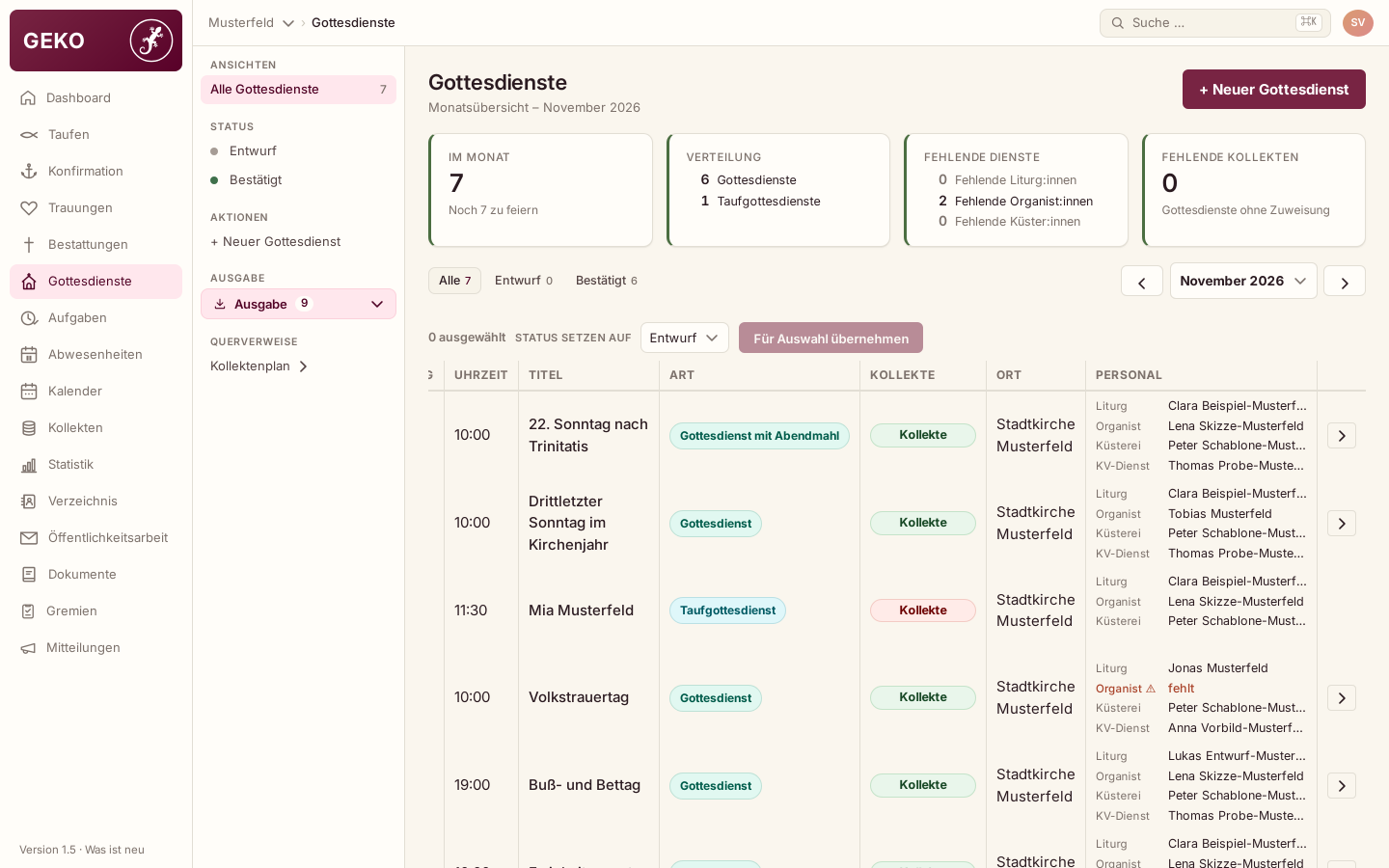The image size is (1389, 868).
Task: Open Trauungen via its heart icon
Action: coord(29,208)
